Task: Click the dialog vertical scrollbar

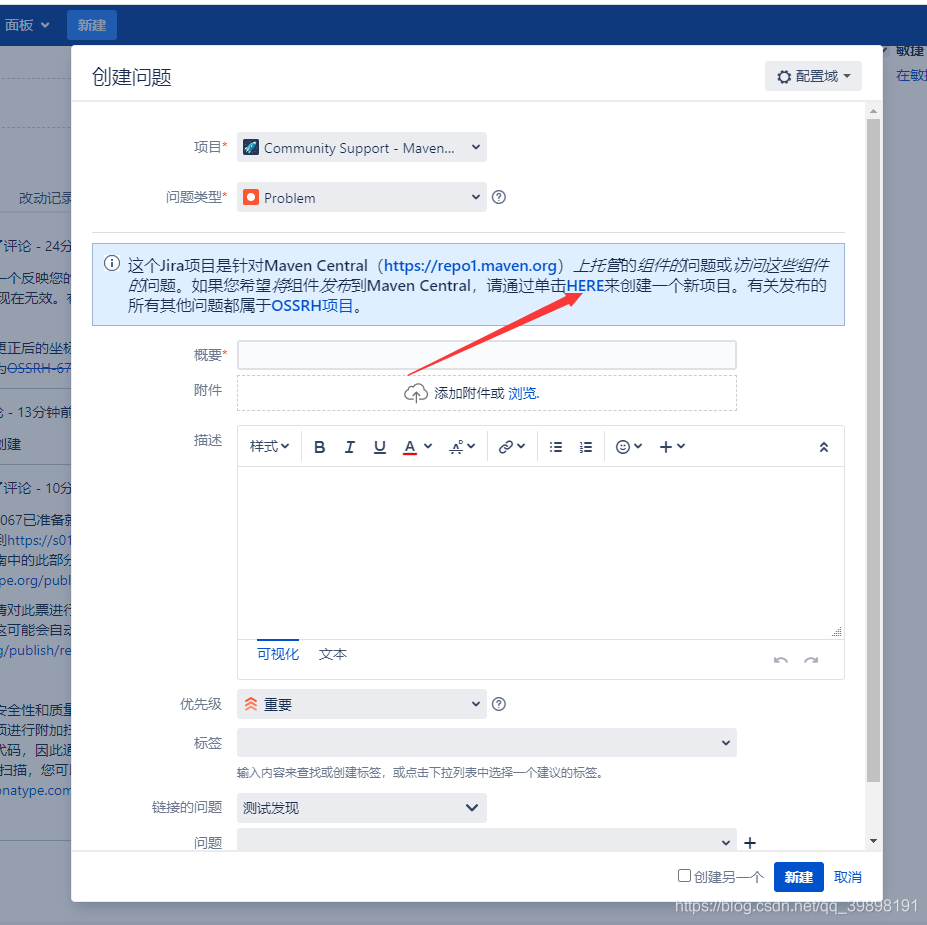Action: 873,450
